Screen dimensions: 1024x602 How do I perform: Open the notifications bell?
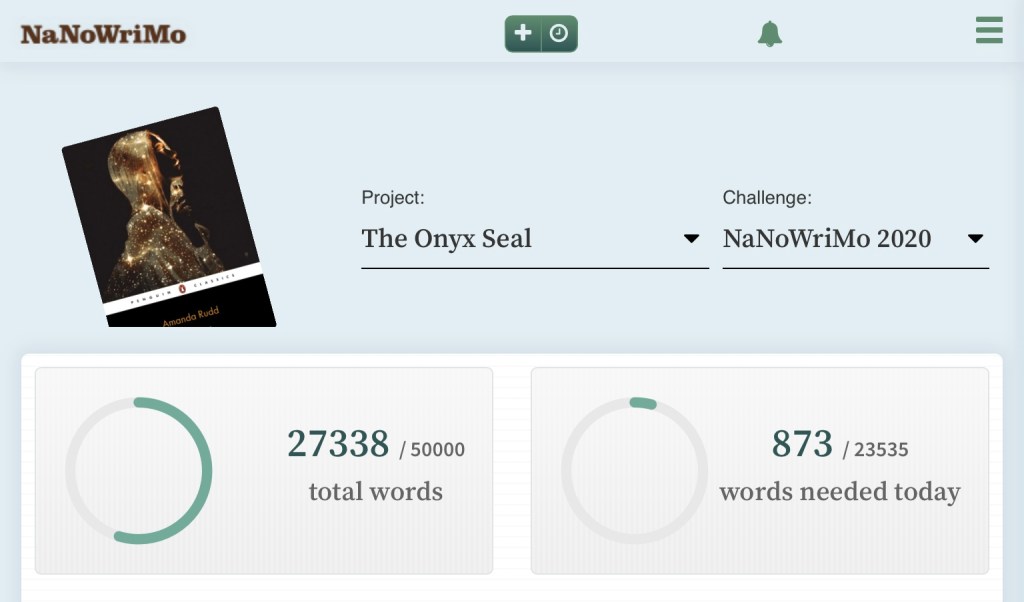point(769,34)
